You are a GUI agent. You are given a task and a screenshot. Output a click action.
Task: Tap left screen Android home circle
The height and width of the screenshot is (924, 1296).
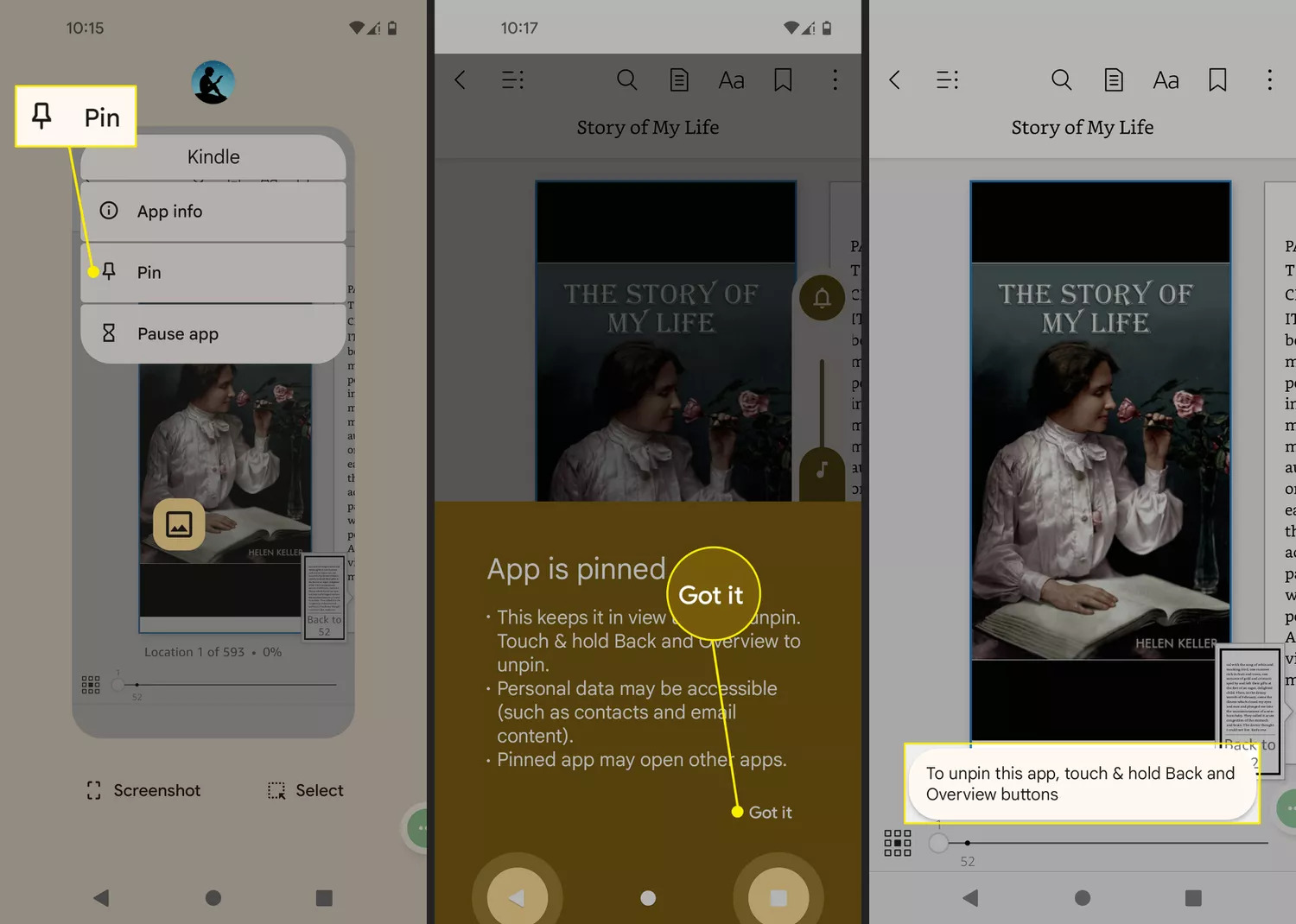tap(213, 898)
